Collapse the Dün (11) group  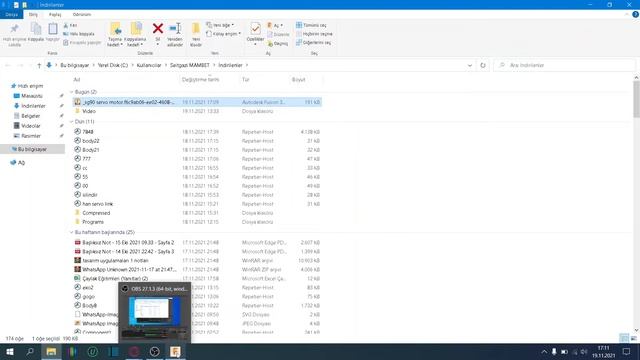(71, 122)
